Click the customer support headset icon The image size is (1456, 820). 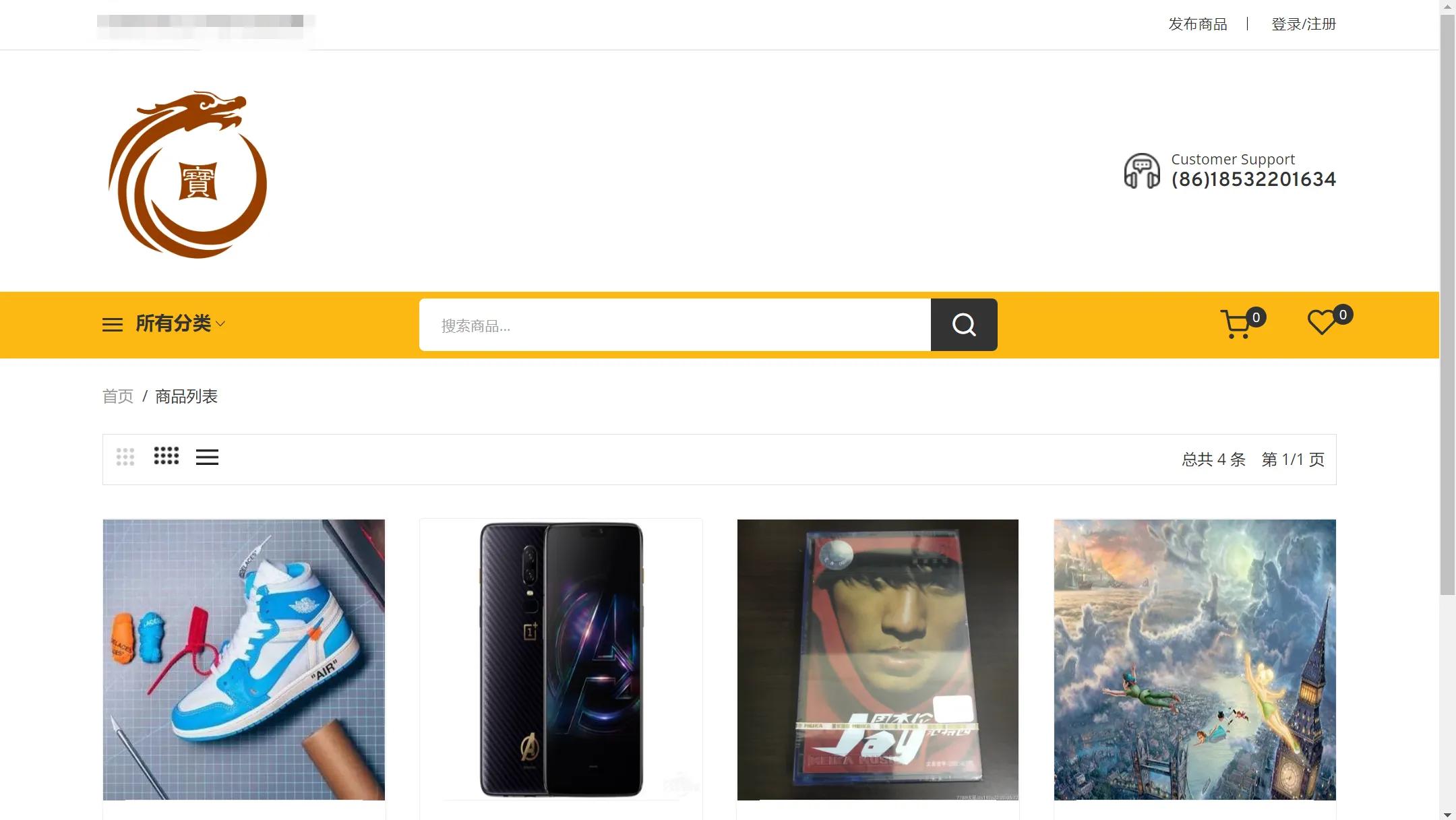coord(1141,171)
